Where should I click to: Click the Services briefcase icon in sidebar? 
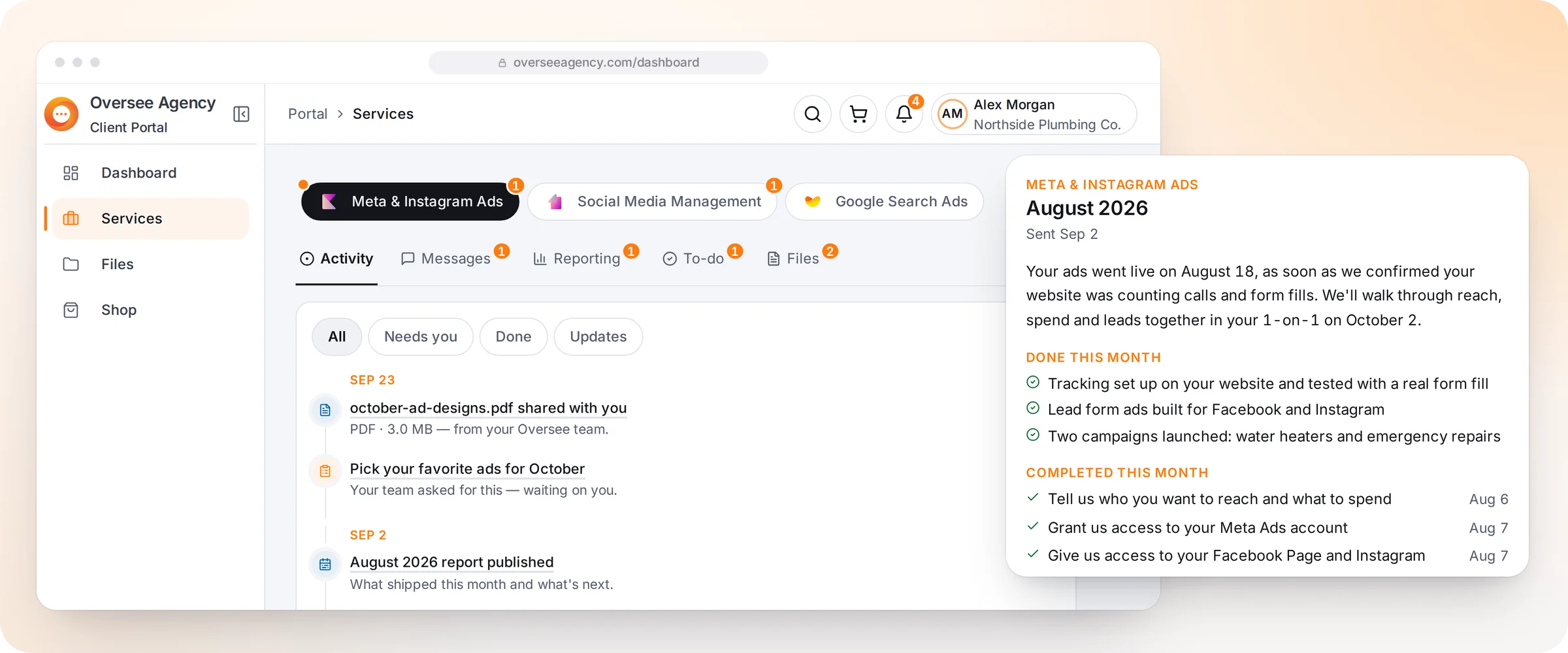(71, 219)
